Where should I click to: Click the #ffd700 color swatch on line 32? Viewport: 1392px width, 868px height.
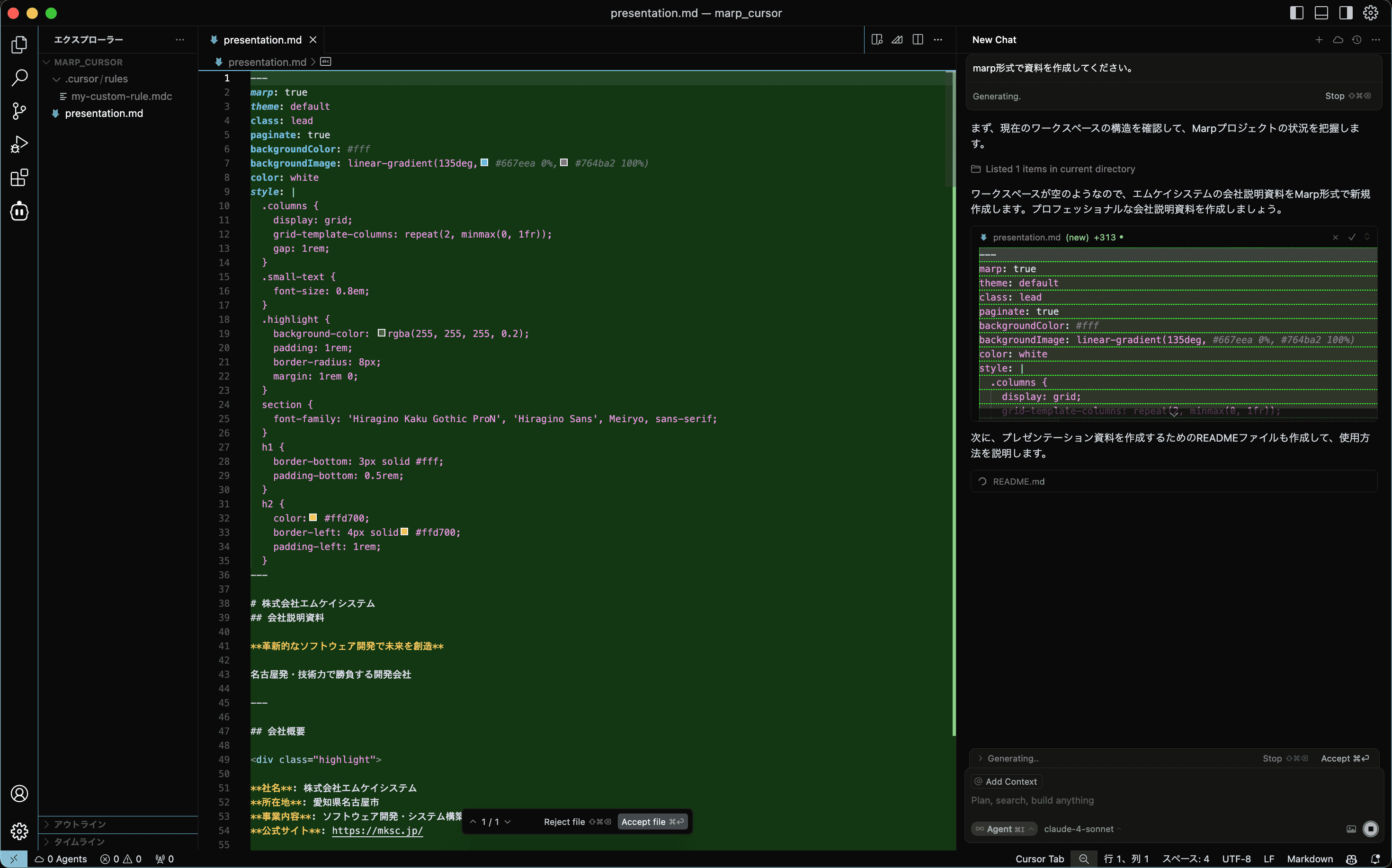point(313,517)
